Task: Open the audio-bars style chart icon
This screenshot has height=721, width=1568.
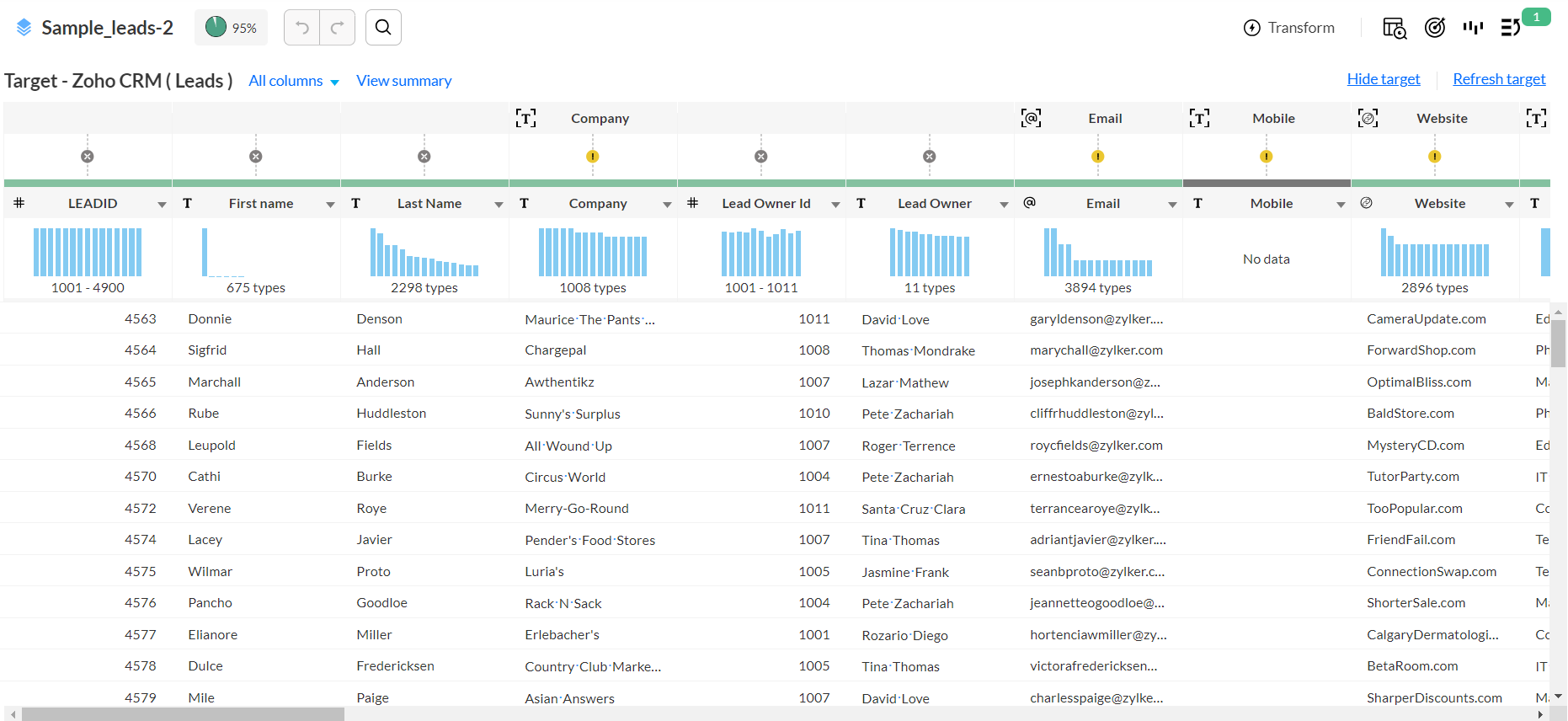Action: [1473, 28]
